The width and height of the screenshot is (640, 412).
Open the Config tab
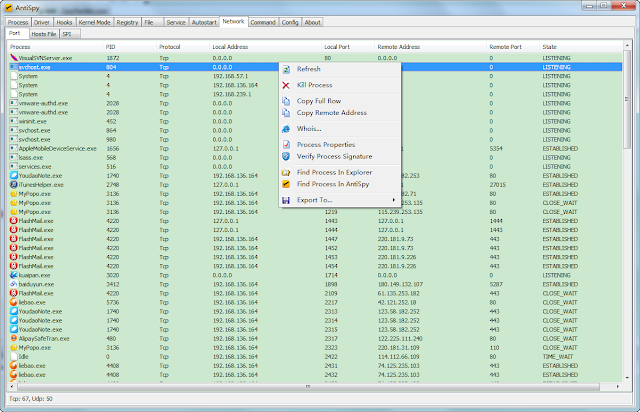(290, 22)
